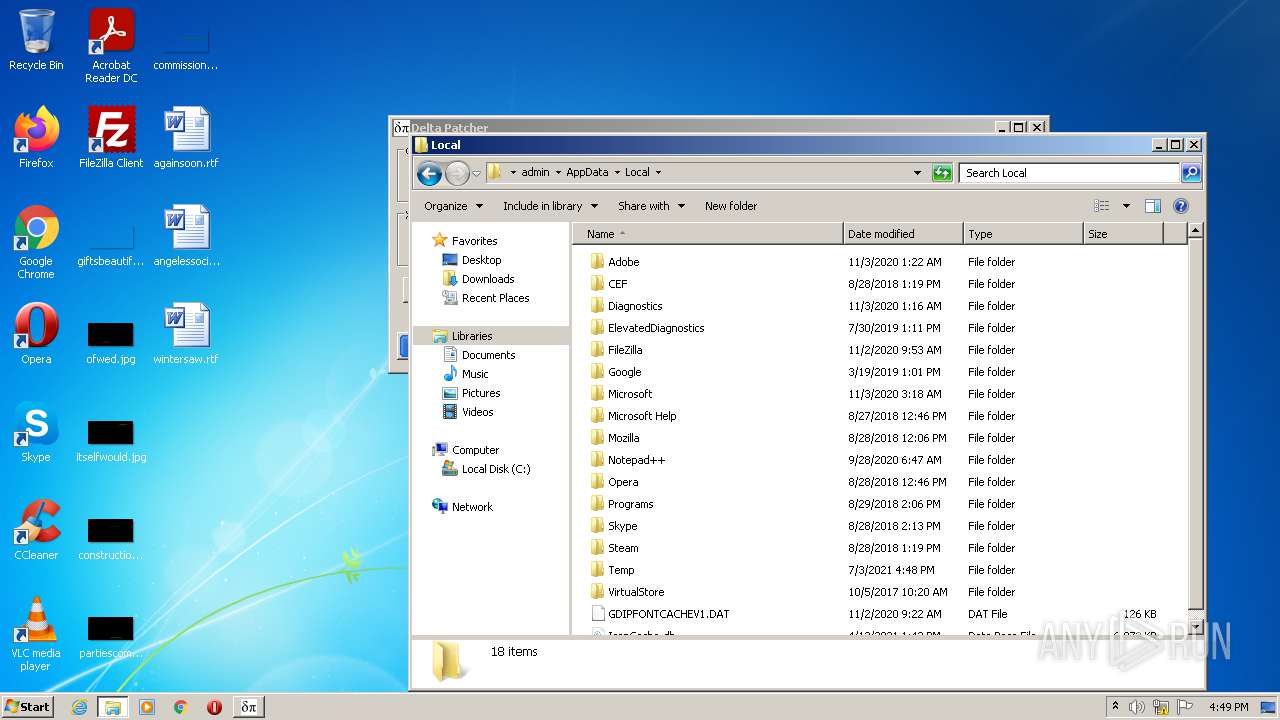
Task: Open VLC media player shortcut
Action: pyautogui.click(x=36, y=634)
